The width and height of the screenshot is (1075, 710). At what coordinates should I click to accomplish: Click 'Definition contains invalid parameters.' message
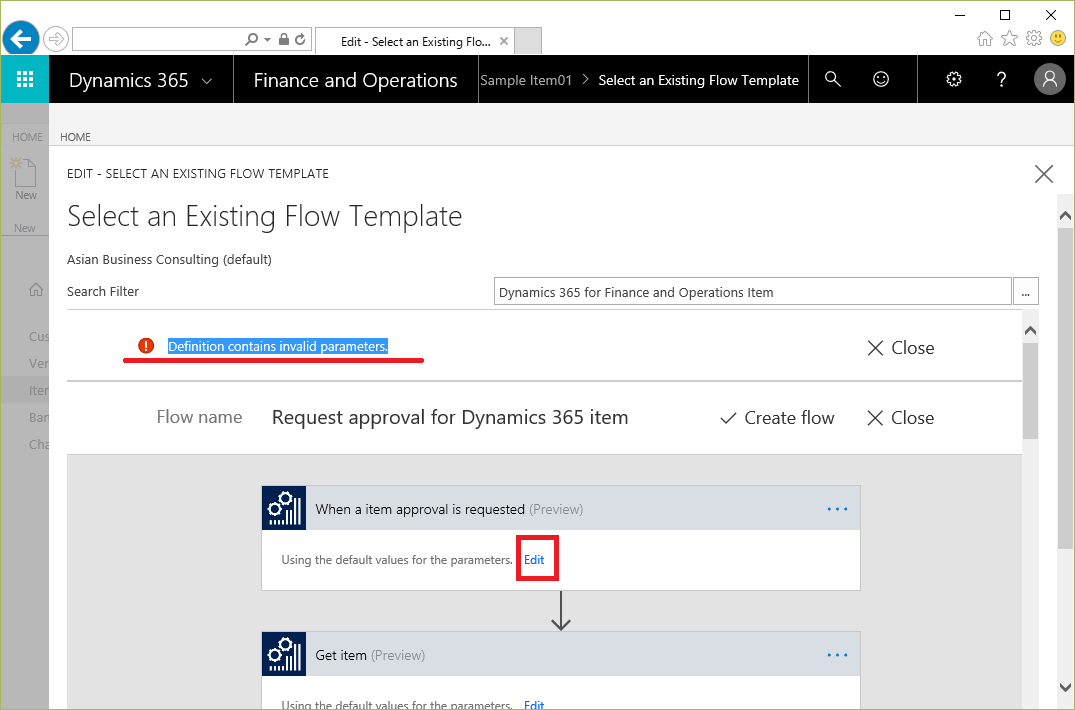click(x=278, y=346)
